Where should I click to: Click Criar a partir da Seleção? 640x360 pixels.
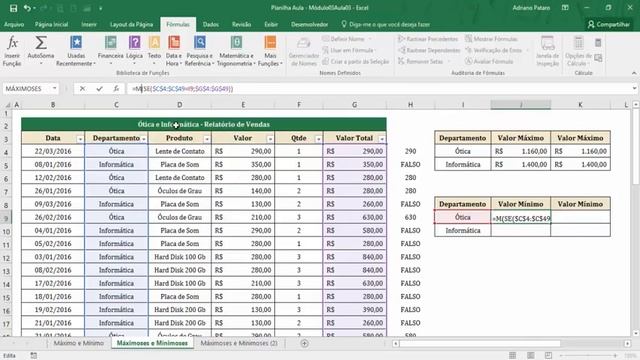pyautogui.click(x=356, y=61)
